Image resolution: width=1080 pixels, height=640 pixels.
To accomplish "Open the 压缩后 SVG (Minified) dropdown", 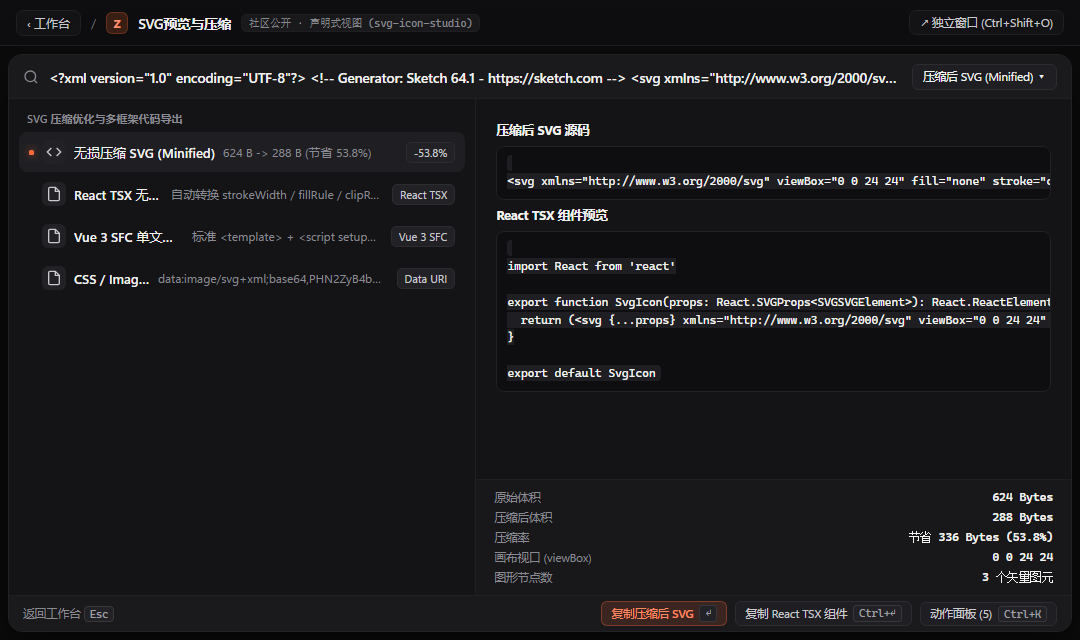I will (x=984, y=77).
